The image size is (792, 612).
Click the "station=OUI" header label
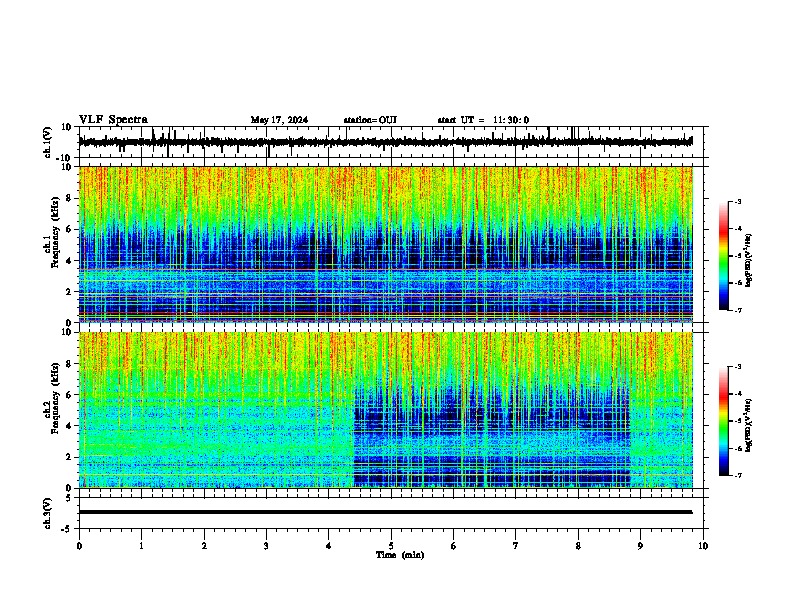(370, 120)
